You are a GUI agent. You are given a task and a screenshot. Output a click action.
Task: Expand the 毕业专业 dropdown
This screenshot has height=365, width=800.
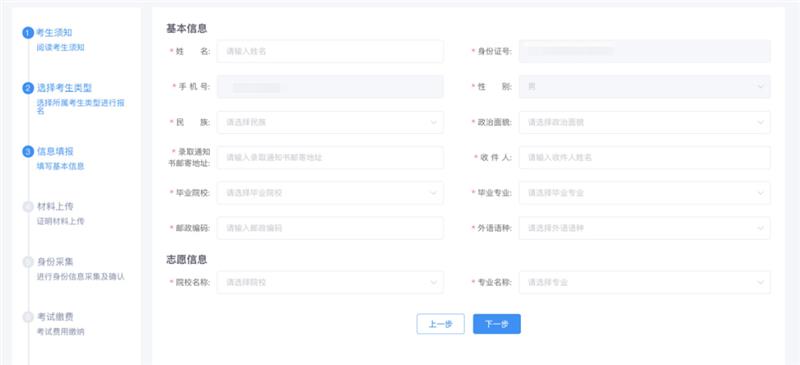click(645, 193)
